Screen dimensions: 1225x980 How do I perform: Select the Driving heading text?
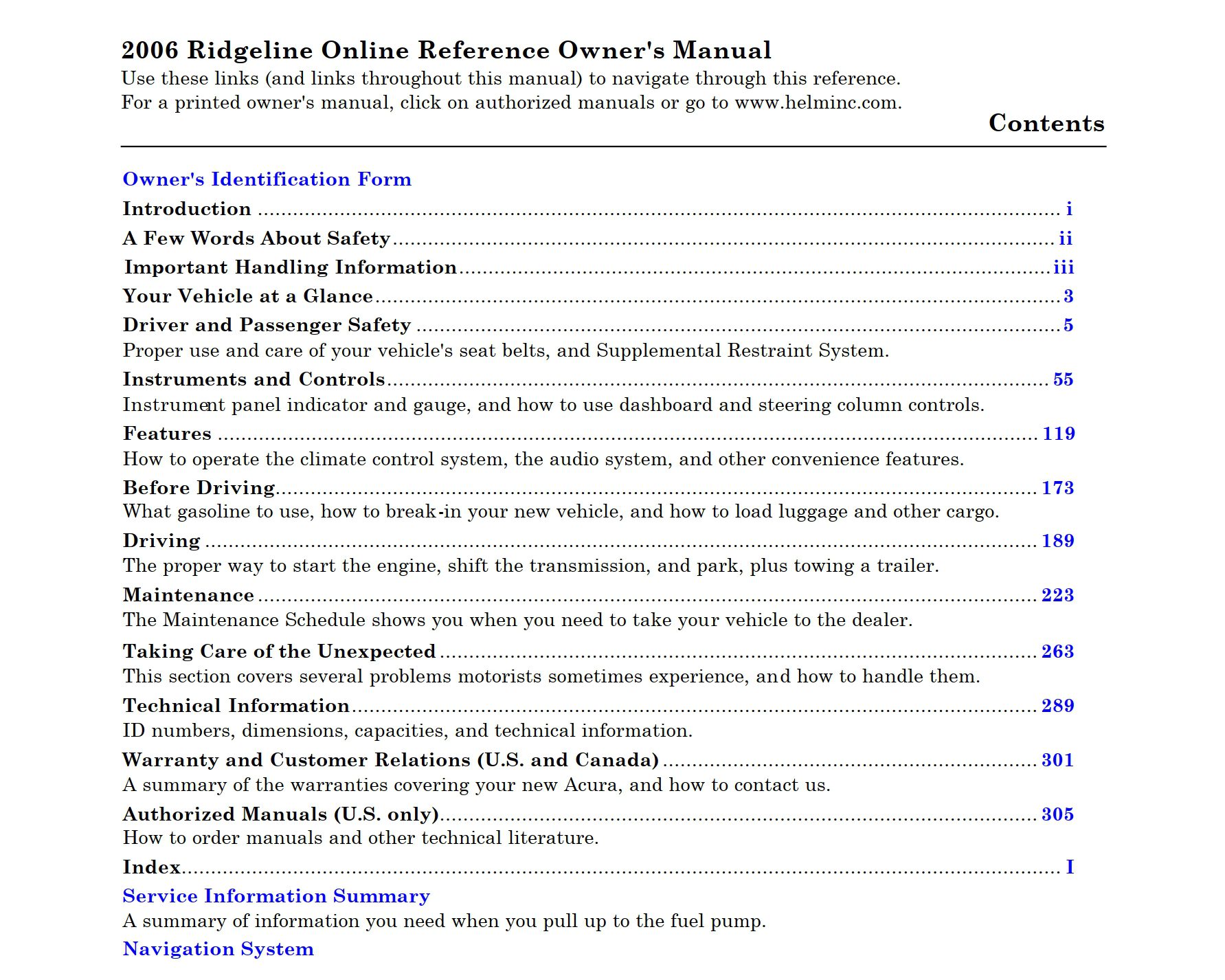click(161, 541)
